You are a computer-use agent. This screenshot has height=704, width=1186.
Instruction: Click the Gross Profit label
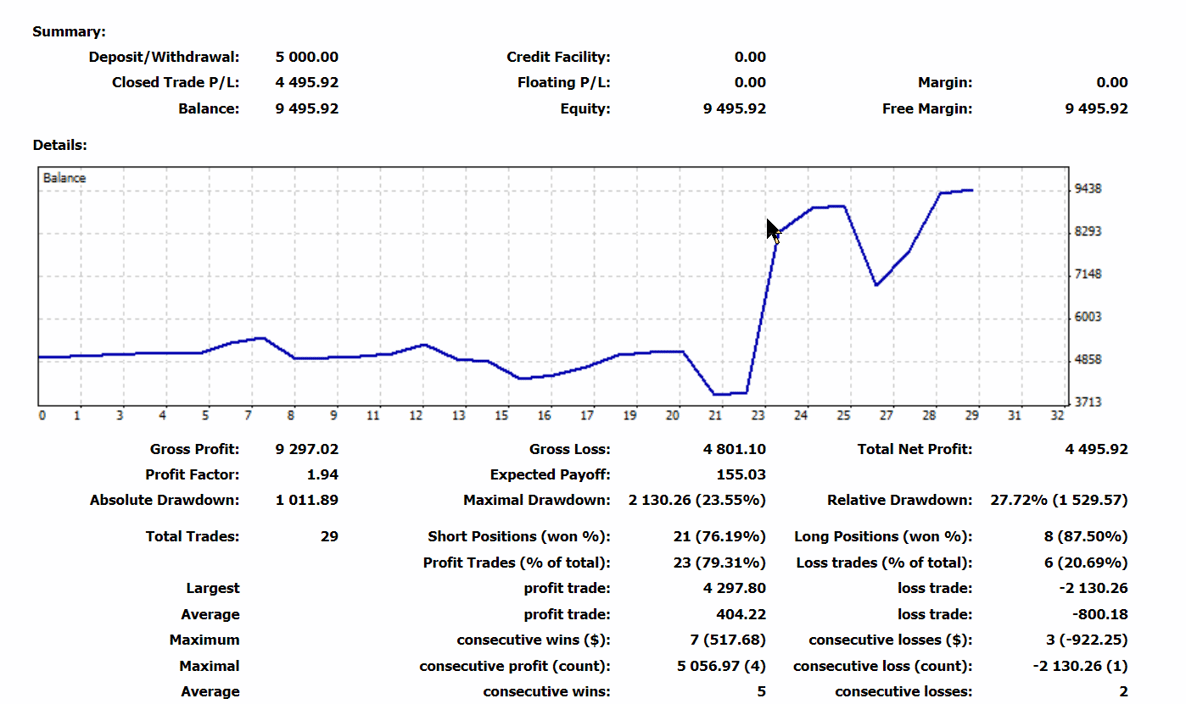(194, 449)
